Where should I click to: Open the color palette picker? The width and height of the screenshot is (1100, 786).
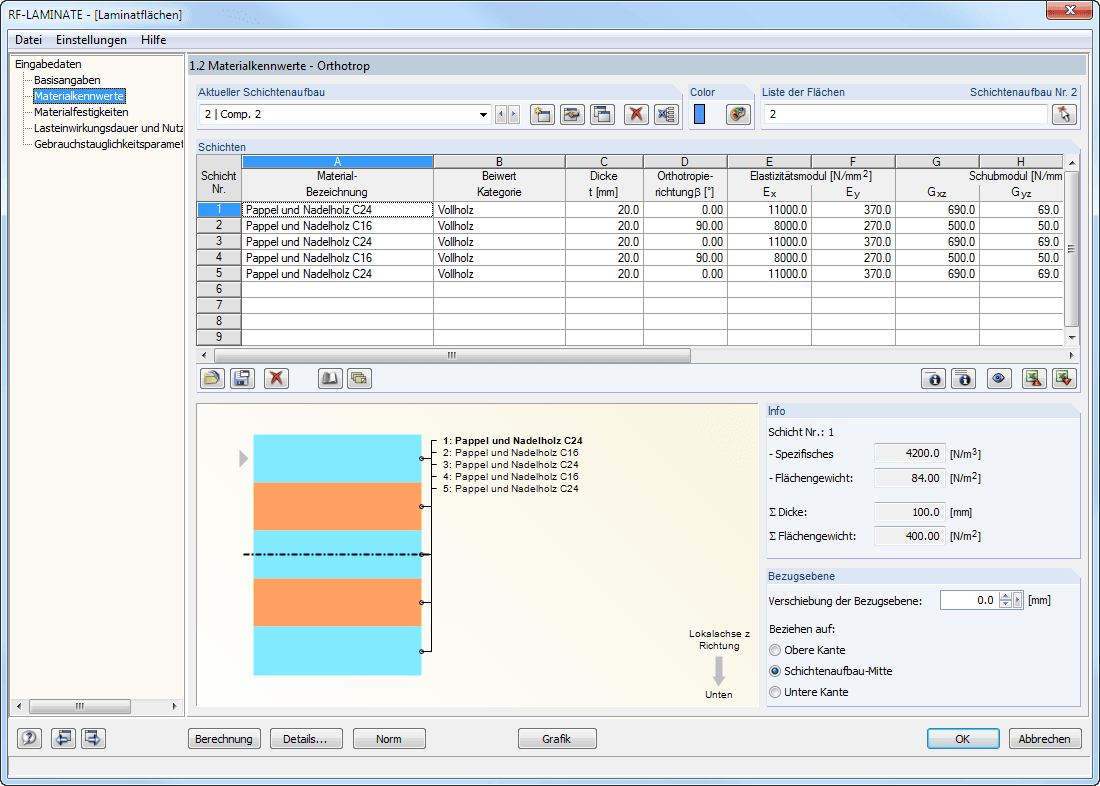737,114
